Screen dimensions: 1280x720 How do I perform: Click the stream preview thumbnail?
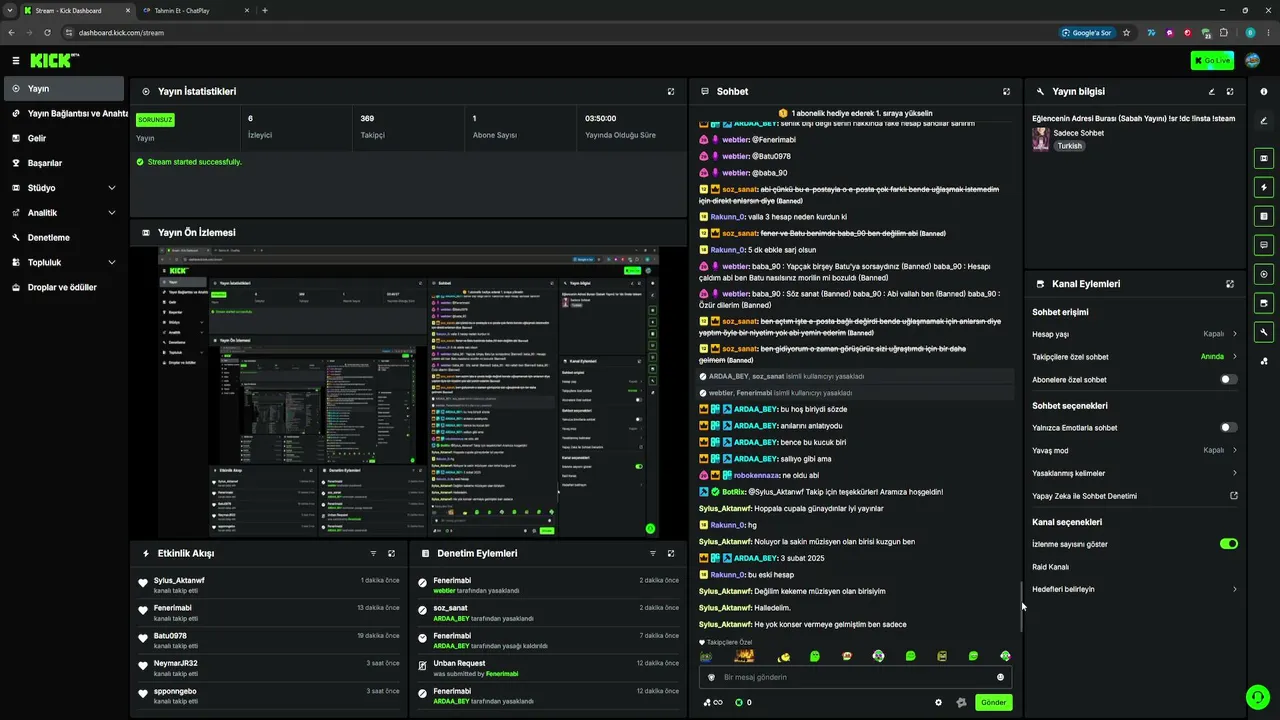coord(408,392)
